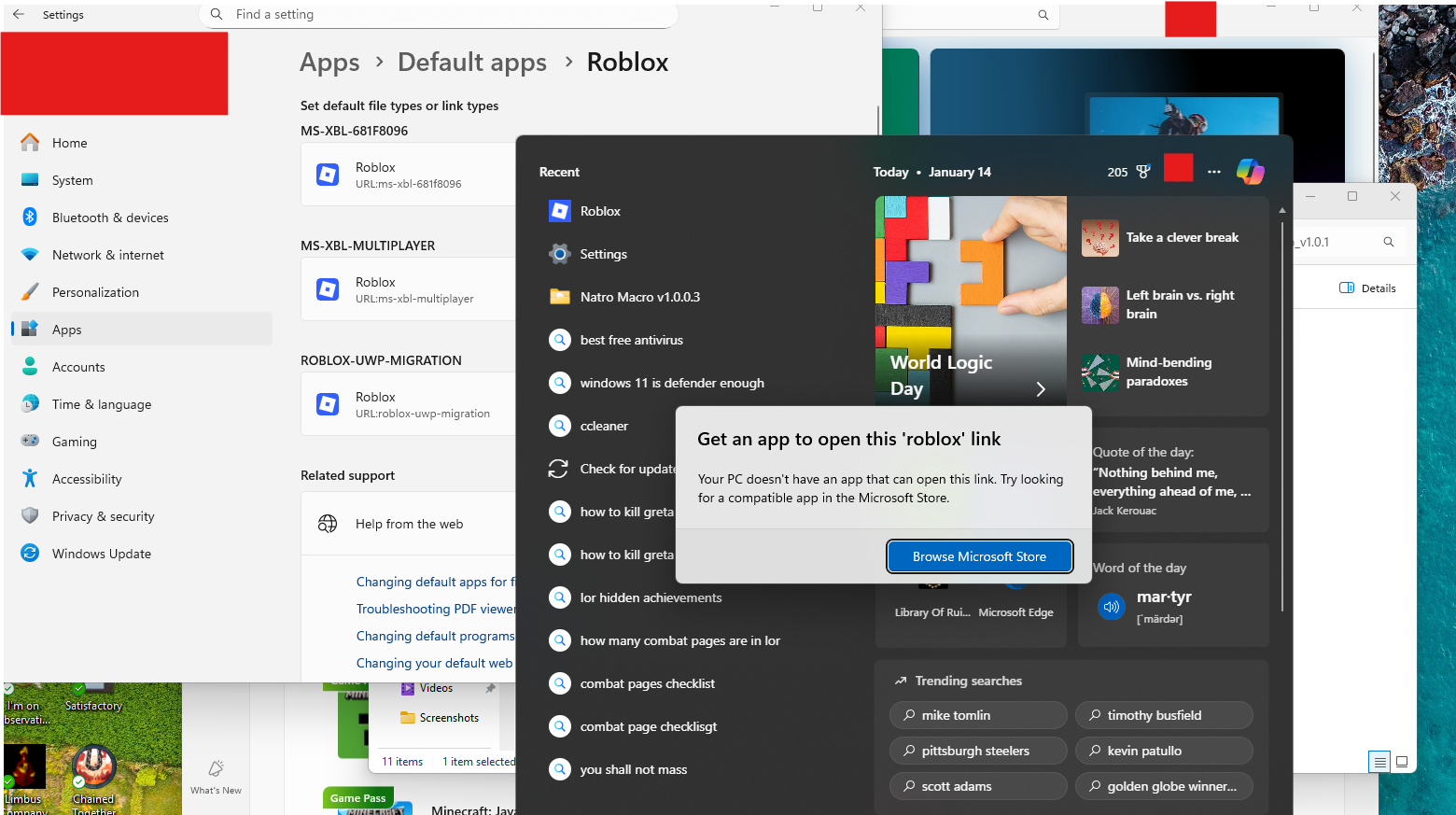This screenshot has width=1456, height=815.
Task: Play the pronunciation of the word martyr
Action: click(1112, 607)
